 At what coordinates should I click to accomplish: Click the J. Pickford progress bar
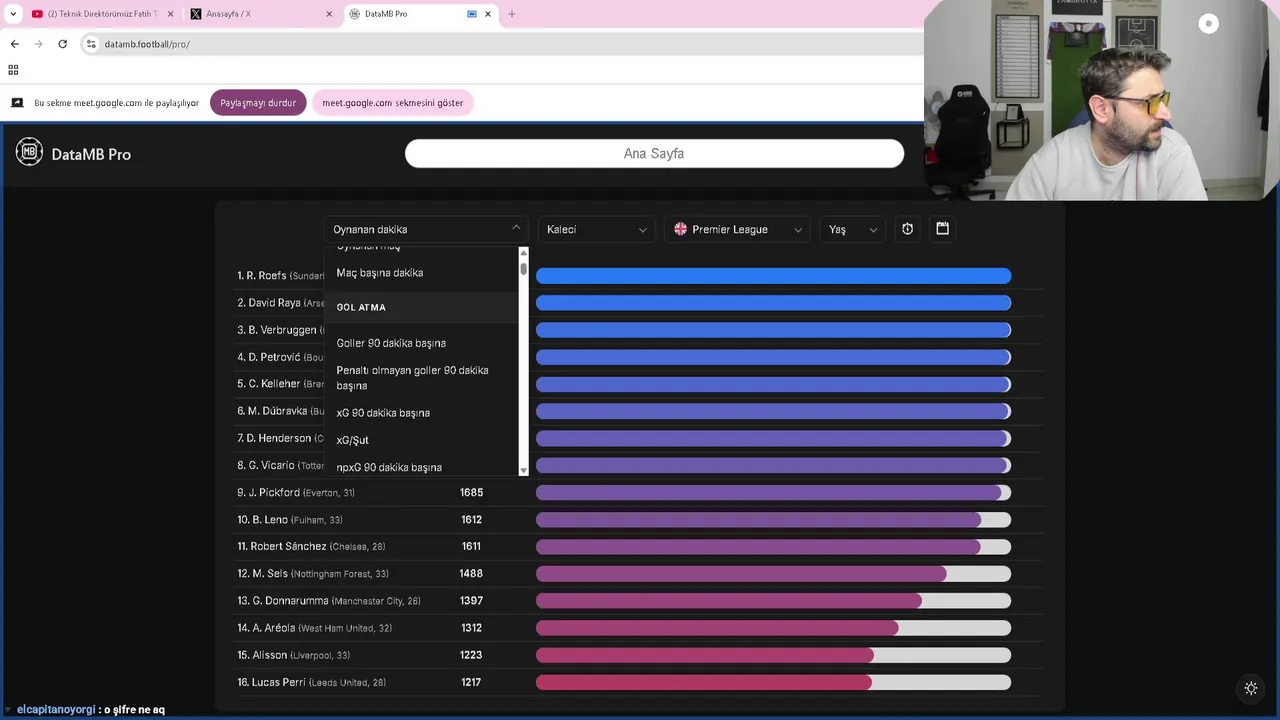pyautogui.click(x=773, y=492)
